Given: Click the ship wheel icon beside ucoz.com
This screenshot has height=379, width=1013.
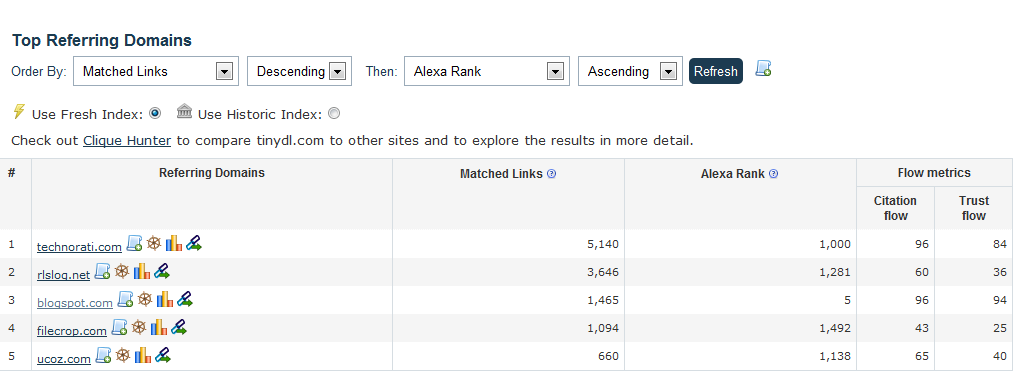Looking at the screenshot, I should [x=123, y=355].
